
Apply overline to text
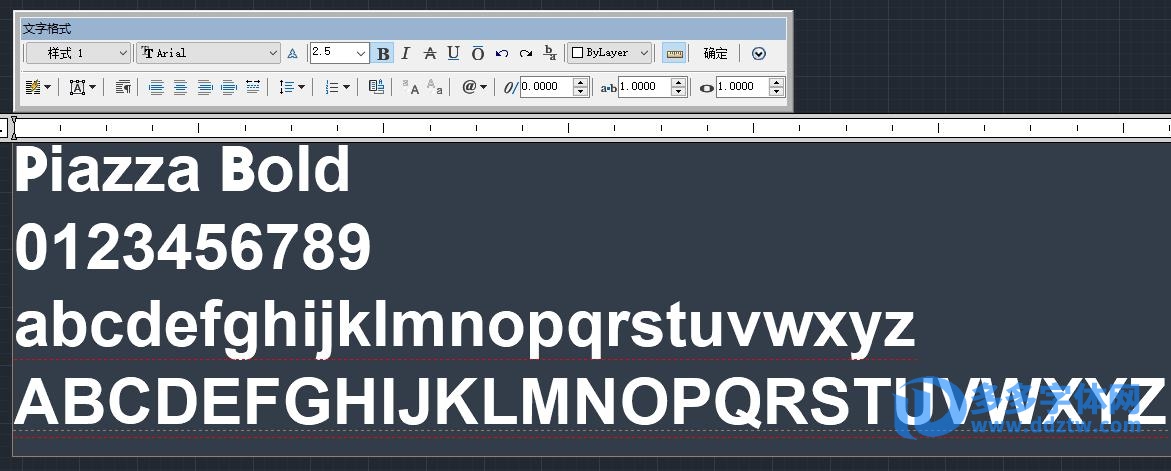(478, 54)
